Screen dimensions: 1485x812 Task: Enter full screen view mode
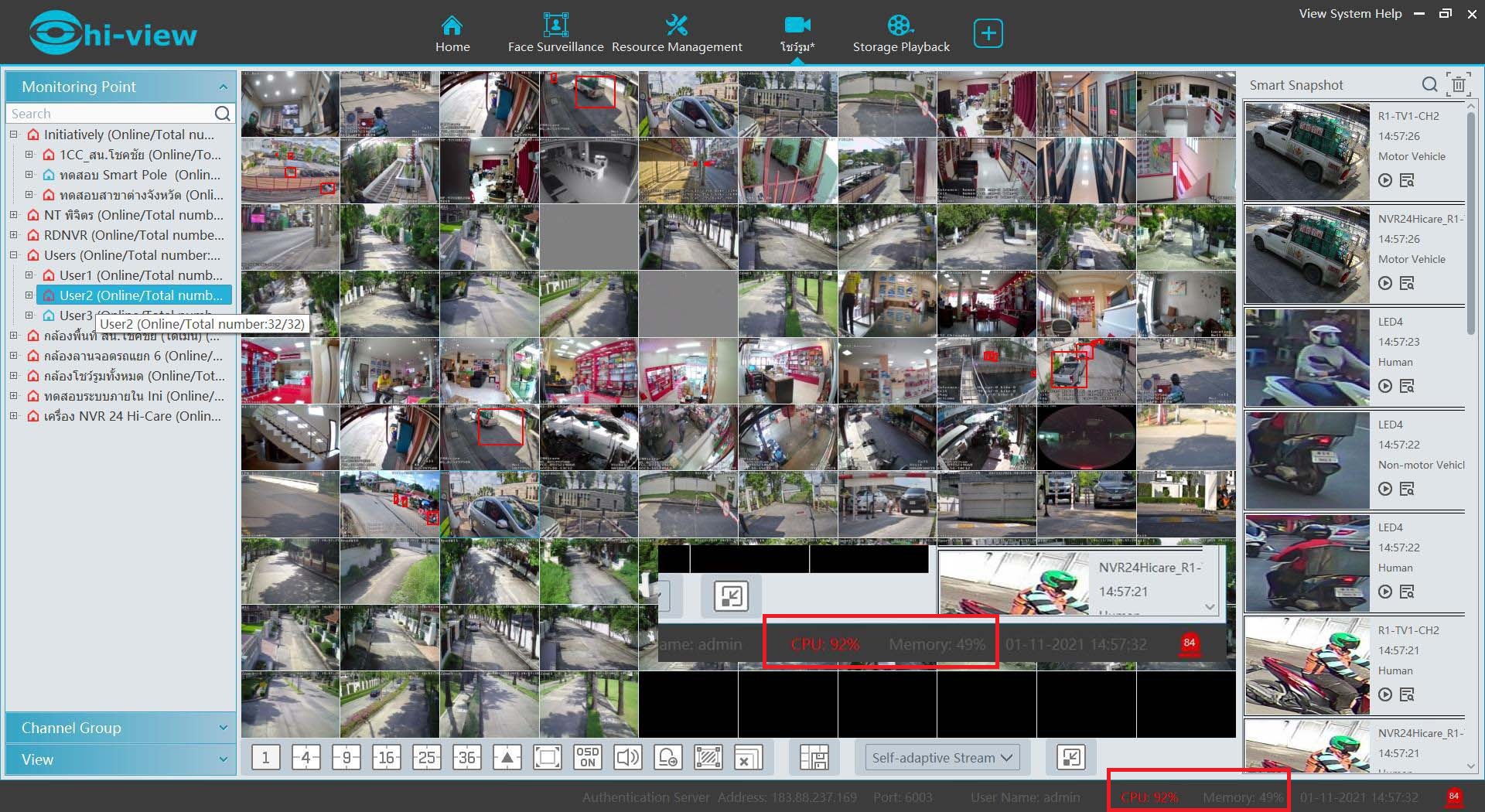547,758
